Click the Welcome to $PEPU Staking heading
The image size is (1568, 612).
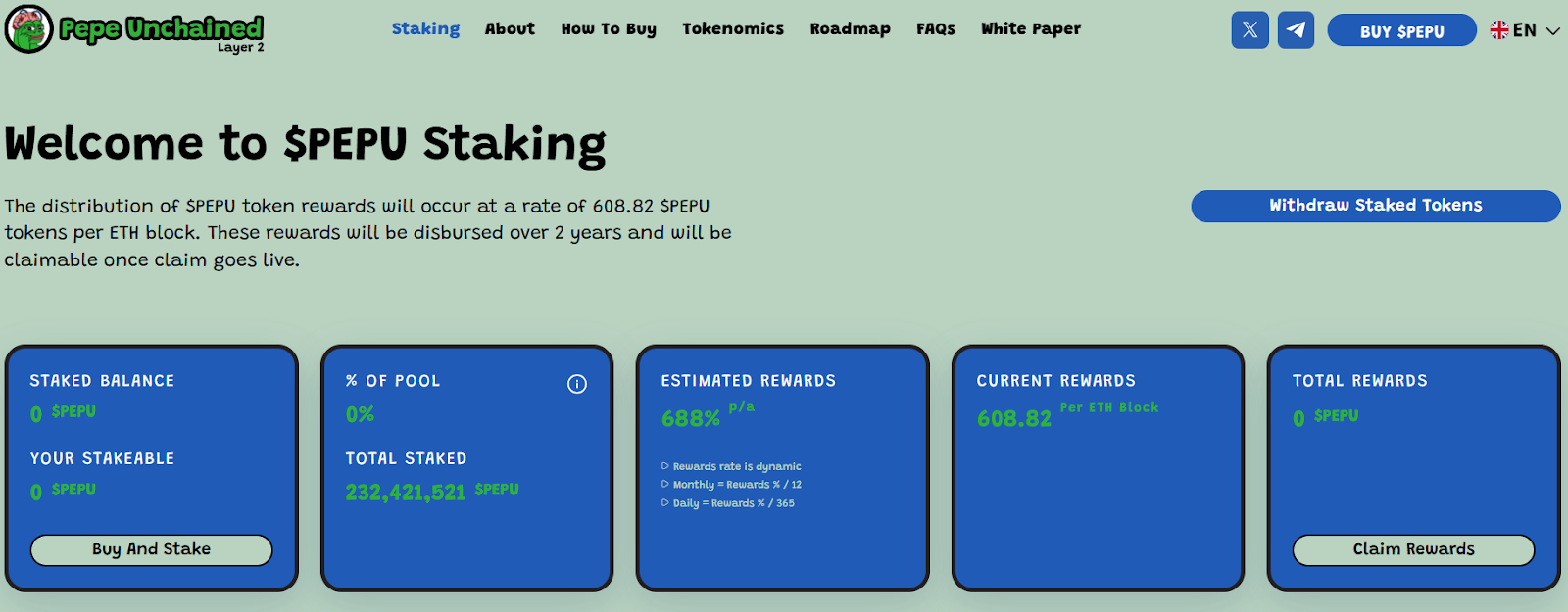tap(305, 144)
